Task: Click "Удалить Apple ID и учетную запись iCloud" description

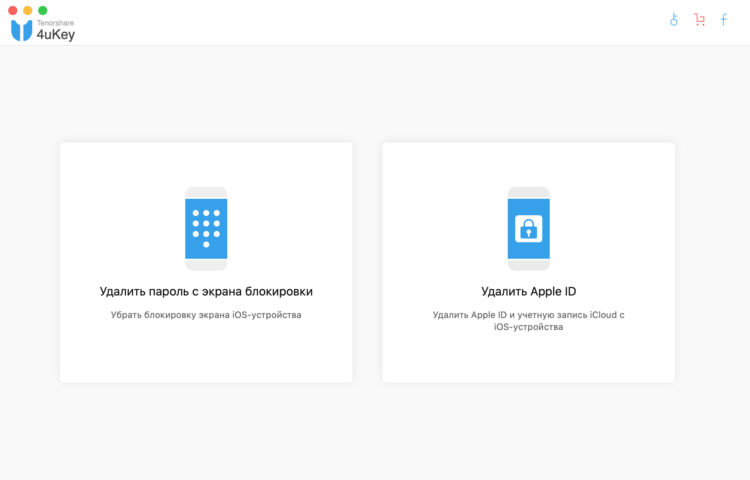Action: [x=529, y=321]
